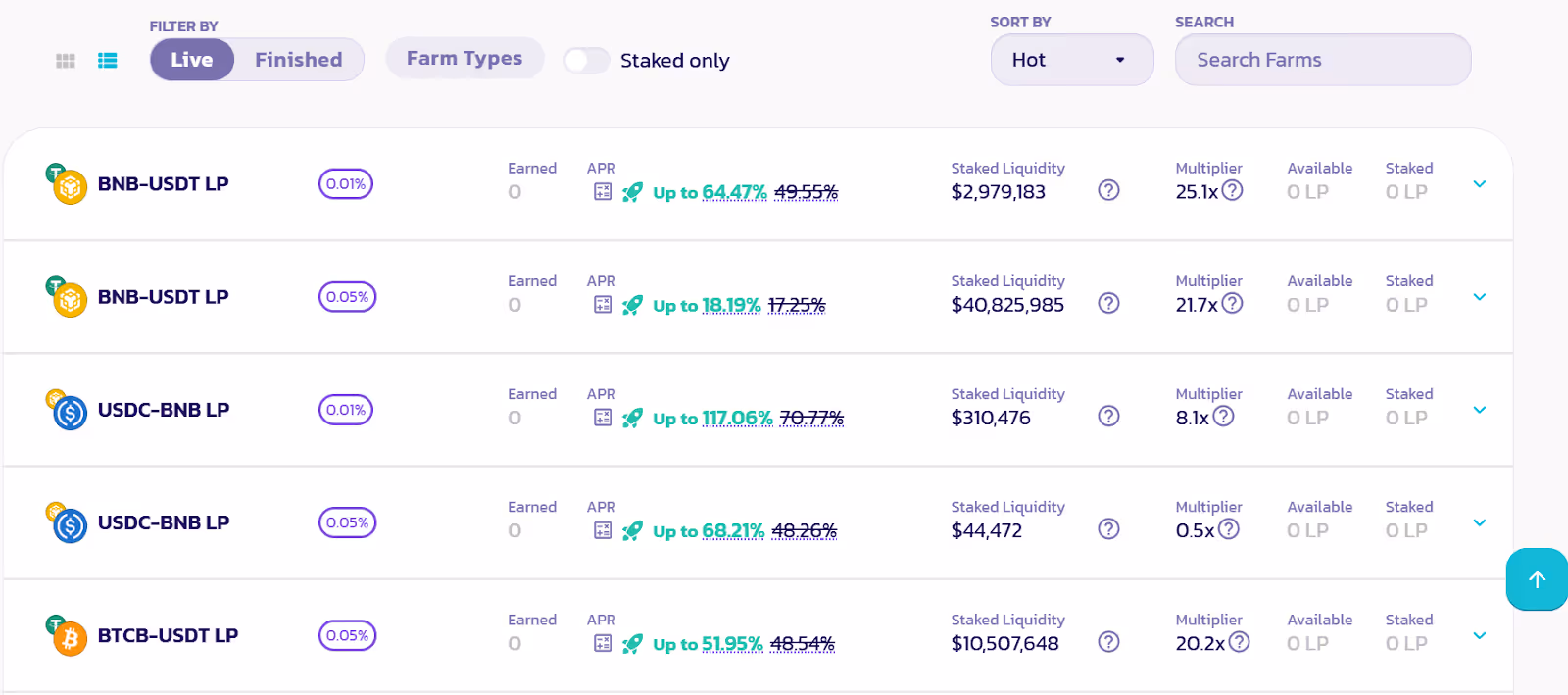Open the Farm Types filter

(x=465, y=59)
